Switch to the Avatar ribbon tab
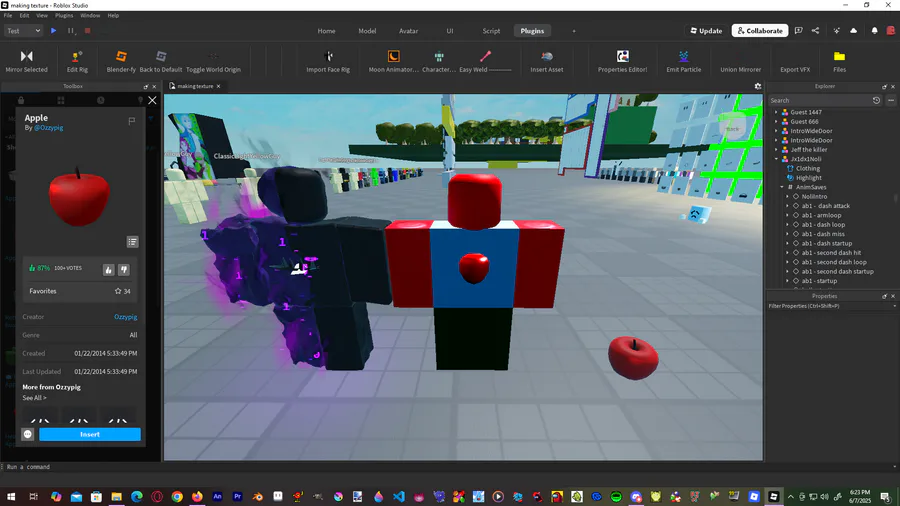 tap(409, 31)
